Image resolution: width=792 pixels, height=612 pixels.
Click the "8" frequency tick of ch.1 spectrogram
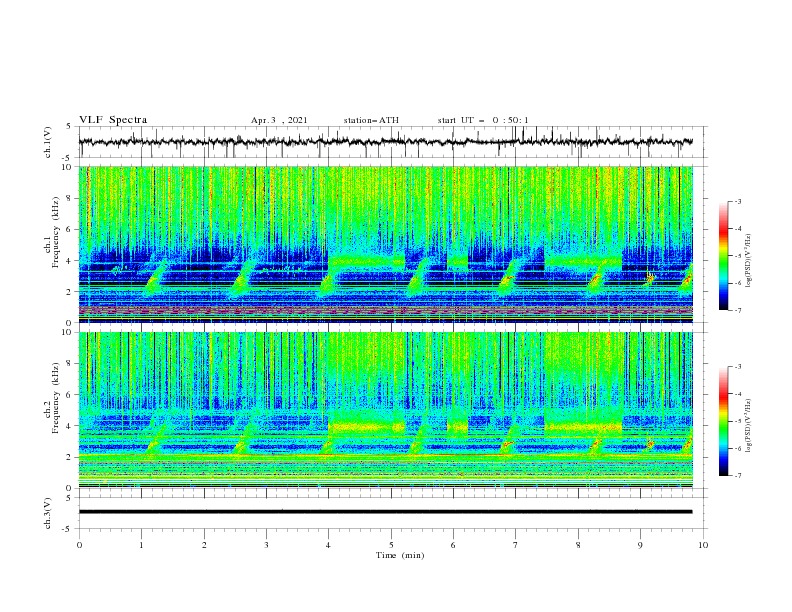70,198
